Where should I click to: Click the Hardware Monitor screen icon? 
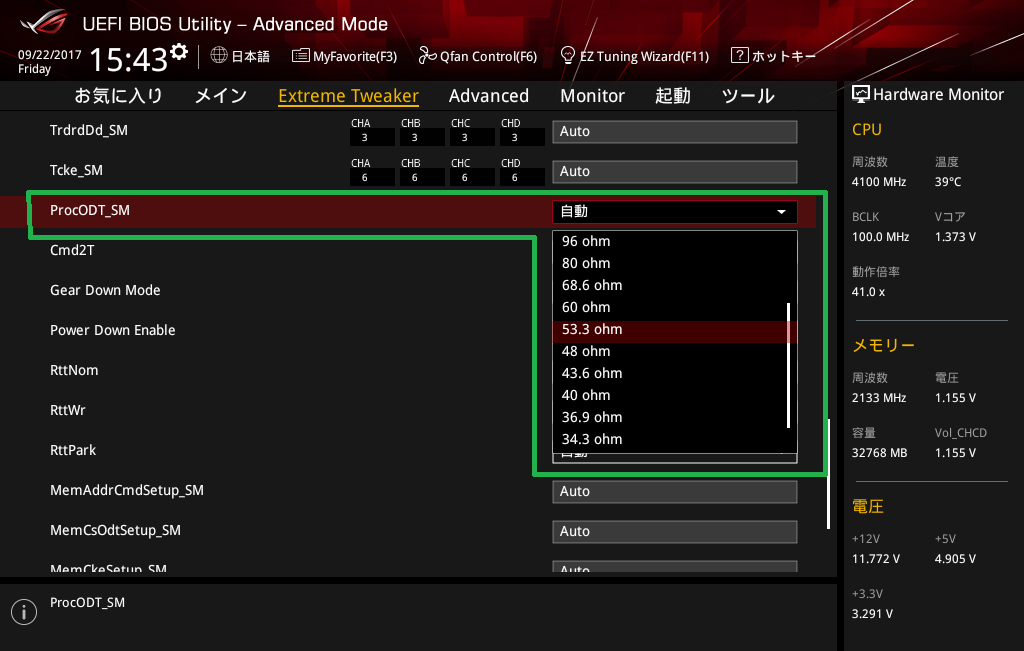[861, 95]
